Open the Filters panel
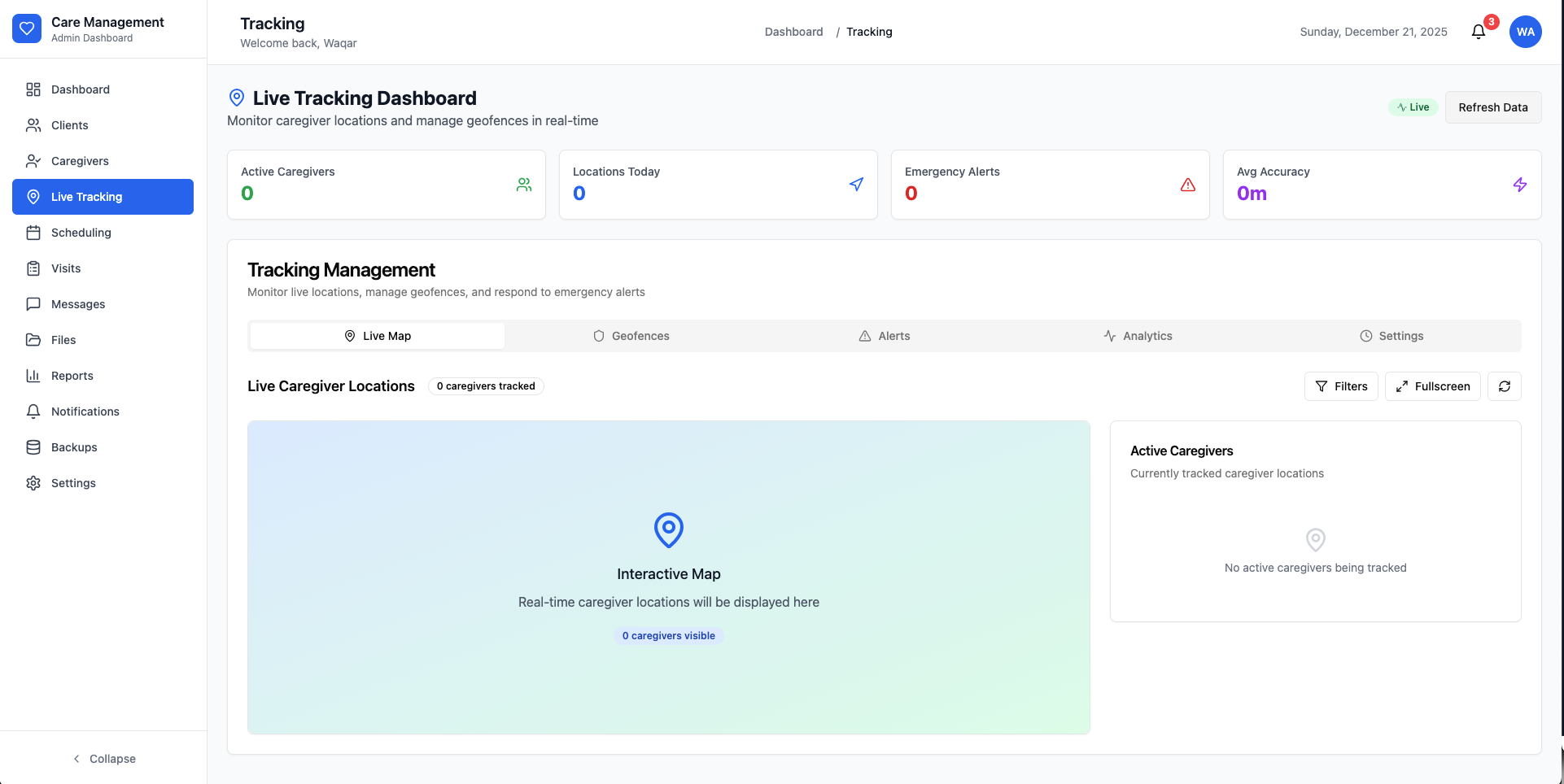 pyautogui.click(x=1341, y=386)
